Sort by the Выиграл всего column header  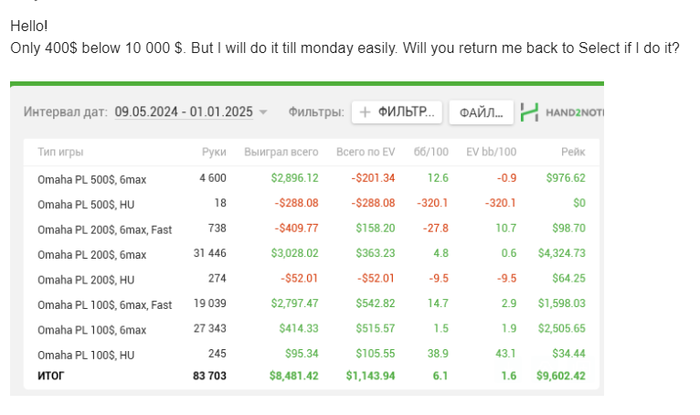click(x=281, y=151)
